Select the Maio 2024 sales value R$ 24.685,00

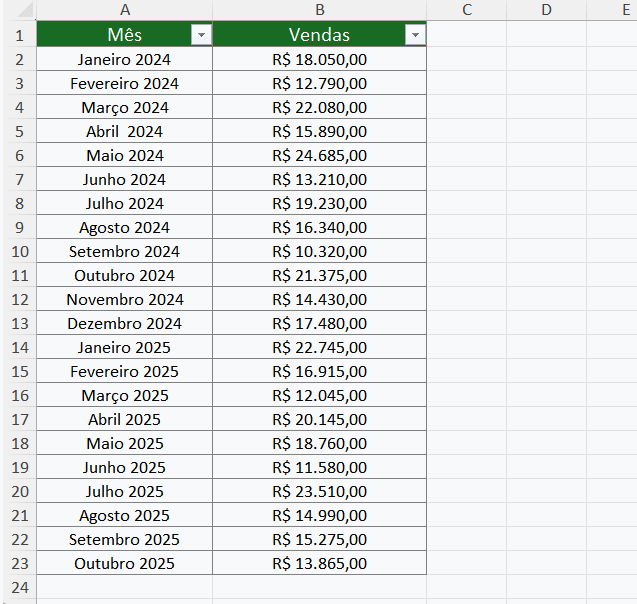pyautogui.click(x=319, y=155)
